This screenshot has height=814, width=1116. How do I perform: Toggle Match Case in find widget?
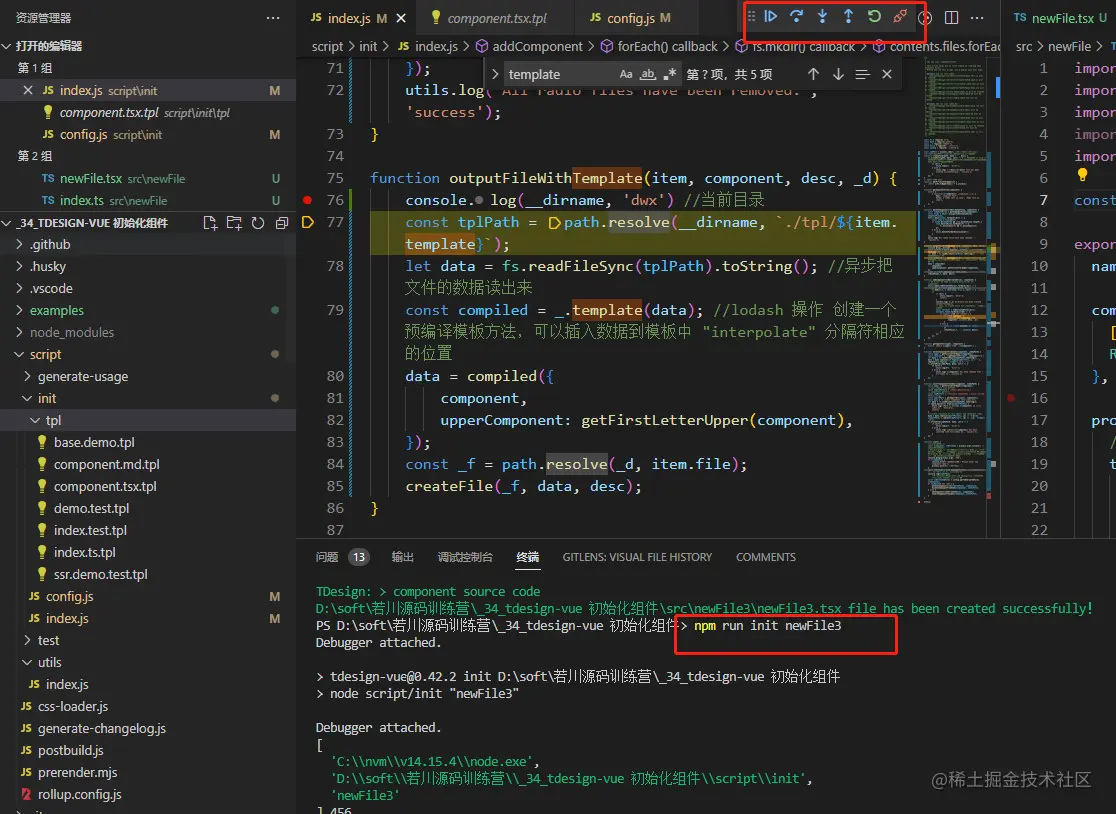pos(626,74)
